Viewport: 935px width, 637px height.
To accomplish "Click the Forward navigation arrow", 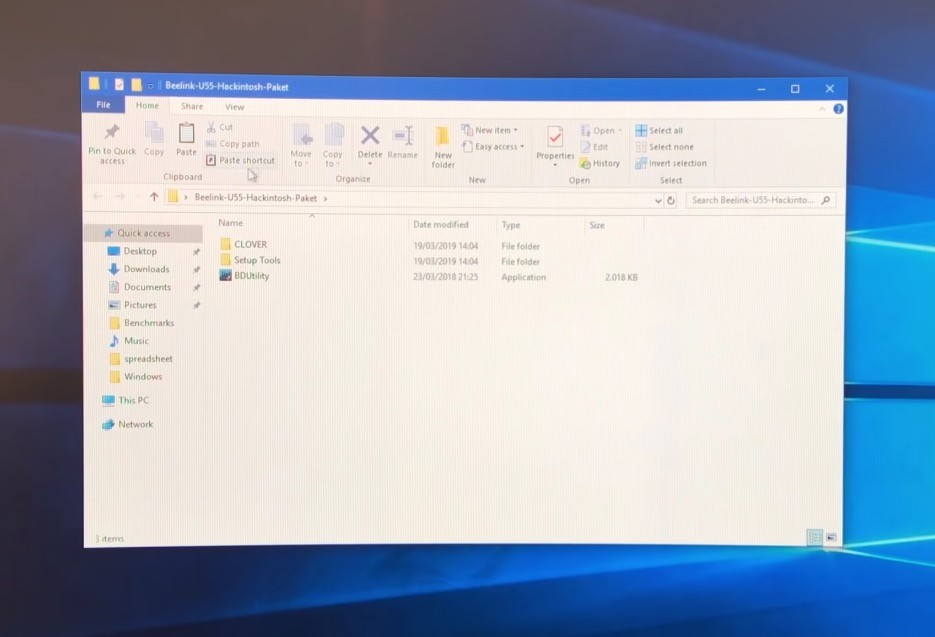I will 120,196.
